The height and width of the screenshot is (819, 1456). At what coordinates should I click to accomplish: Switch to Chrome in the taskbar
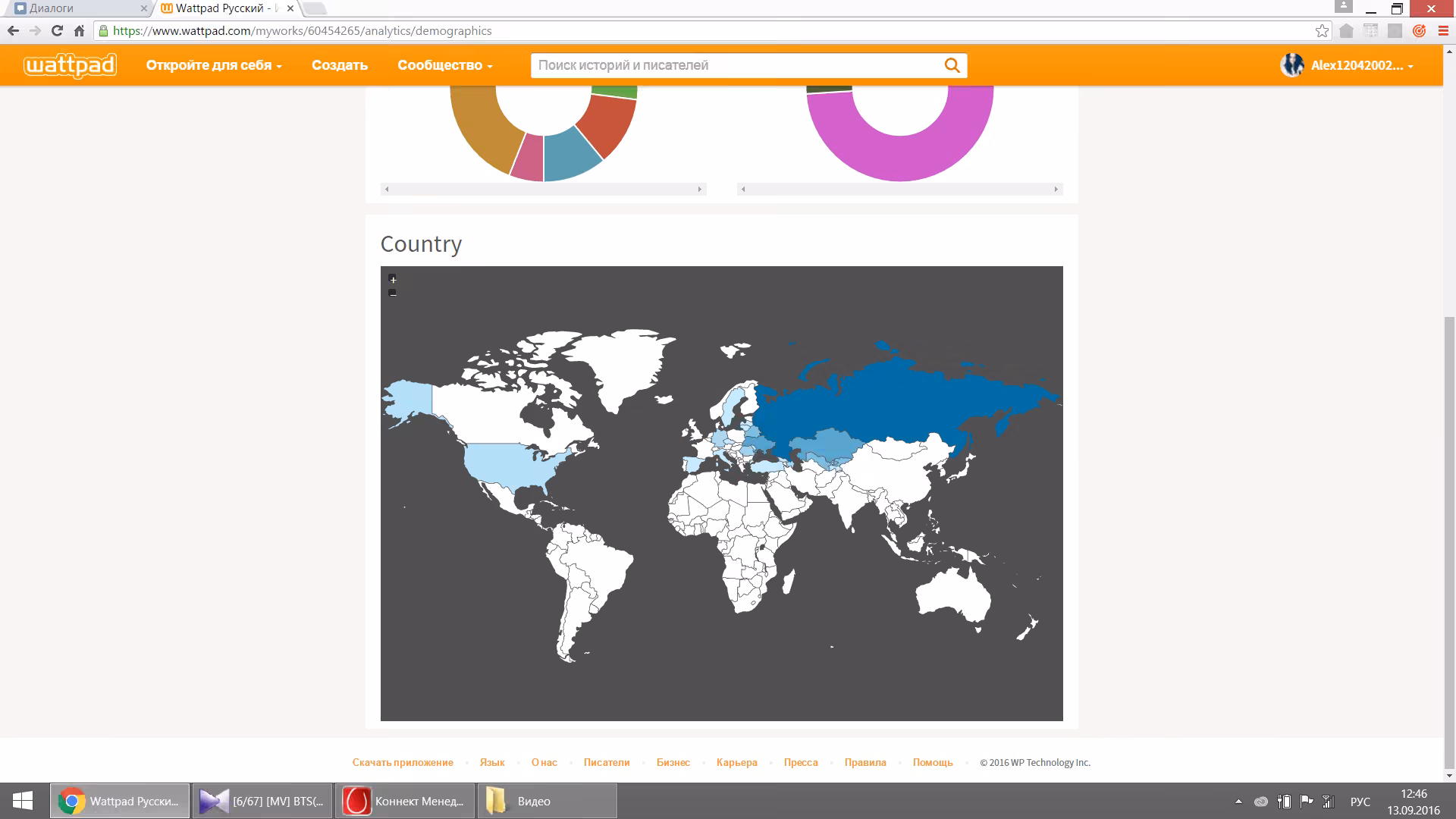pyautogui.click(x=120, y=801)
